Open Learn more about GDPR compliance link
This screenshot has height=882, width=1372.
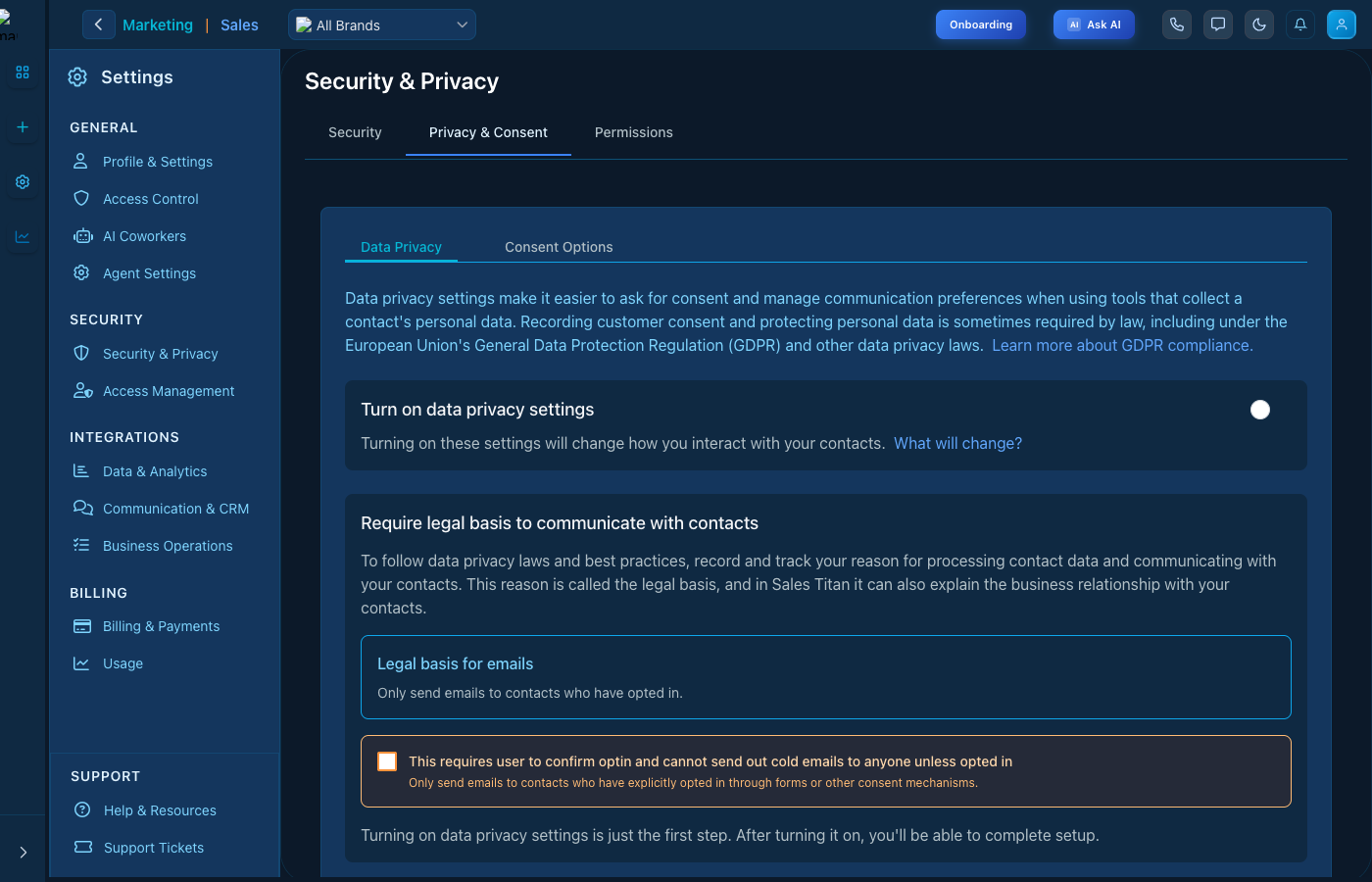[x=1122, y=345]
